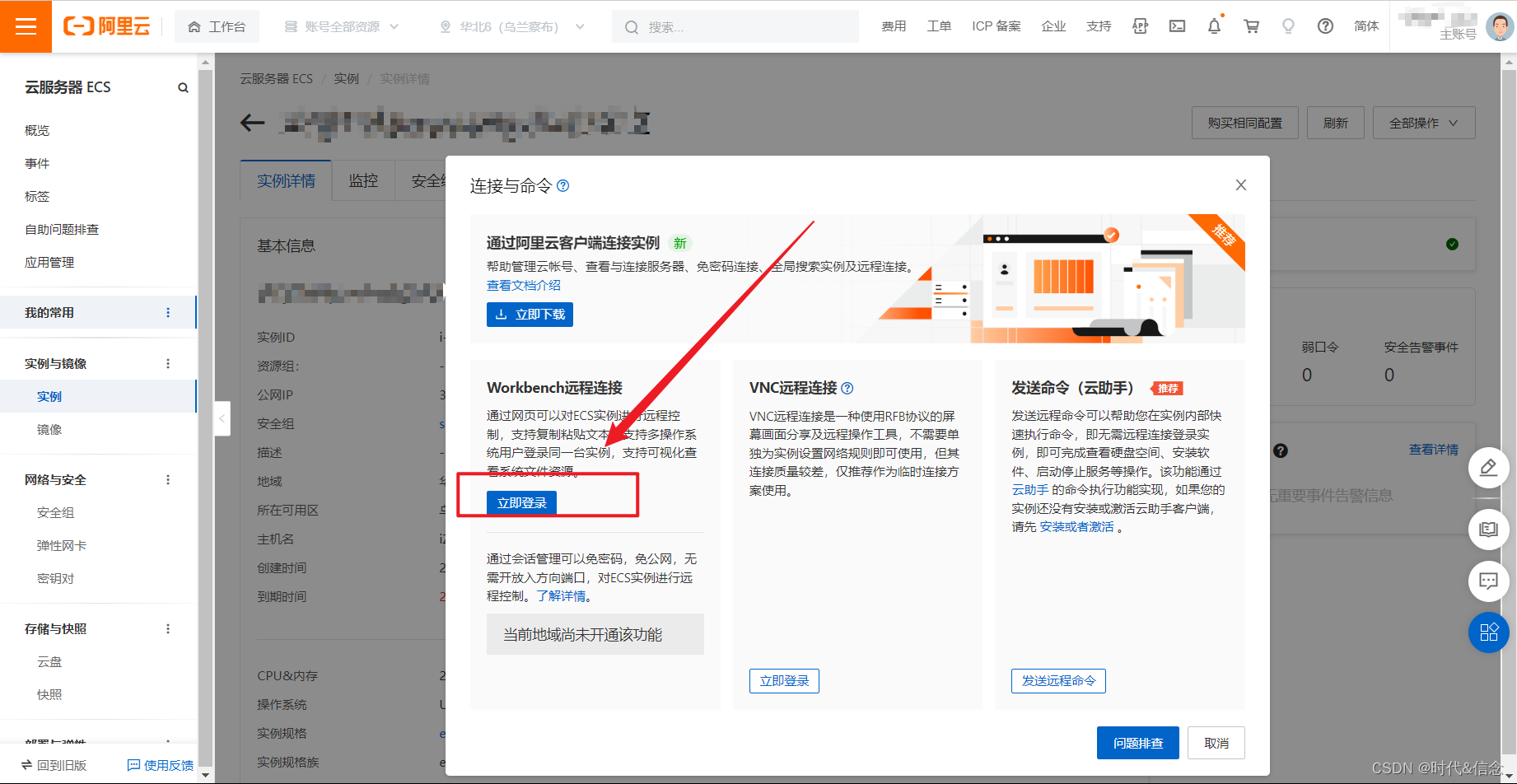Open the 存储与快照 options menu dots

[x=168, y=628]
